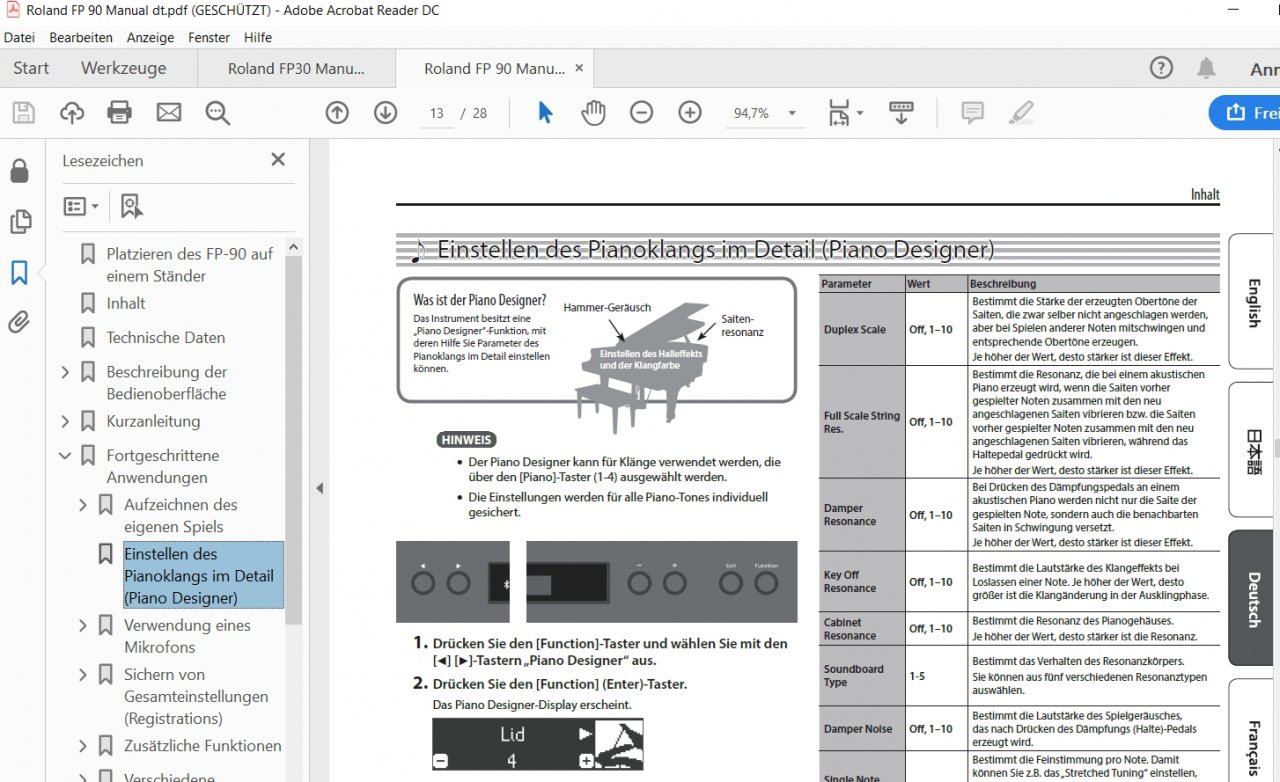The width and height of the screenshot is (1280, 782).
Task: Switch to the Start tab
Action: 31,68
